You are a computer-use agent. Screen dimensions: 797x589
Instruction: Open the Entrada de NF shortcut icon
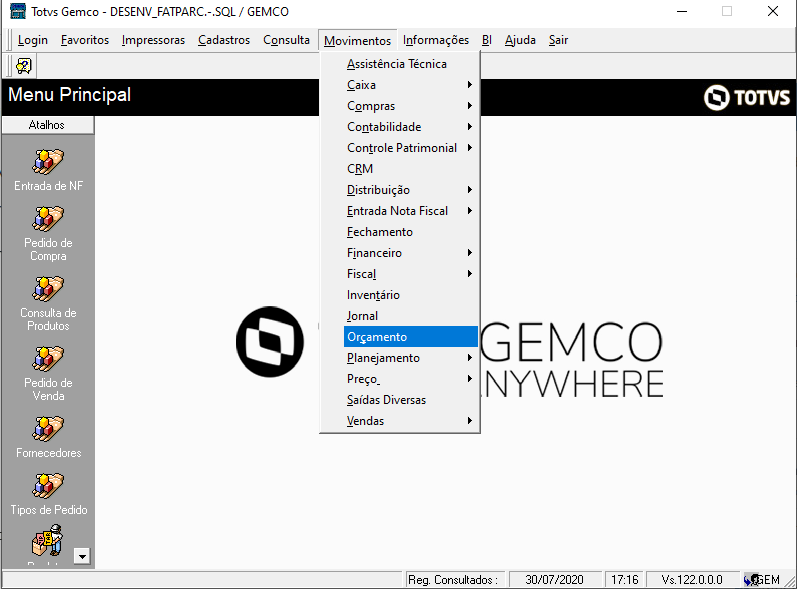pyautogui.click(x=48, y=162)
